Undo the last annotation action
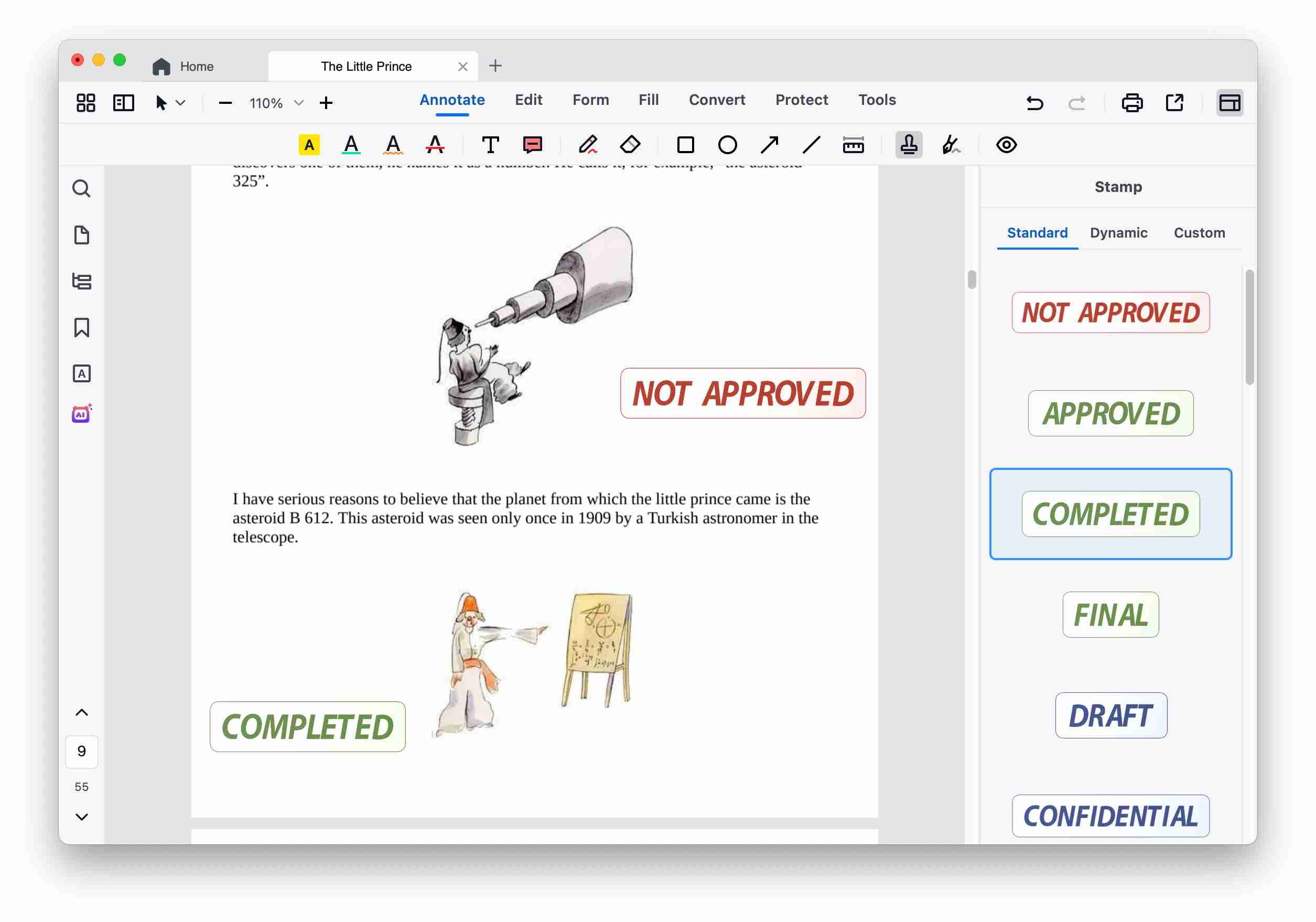This screenshot has width=1316, height=922. coord(1034,103)
